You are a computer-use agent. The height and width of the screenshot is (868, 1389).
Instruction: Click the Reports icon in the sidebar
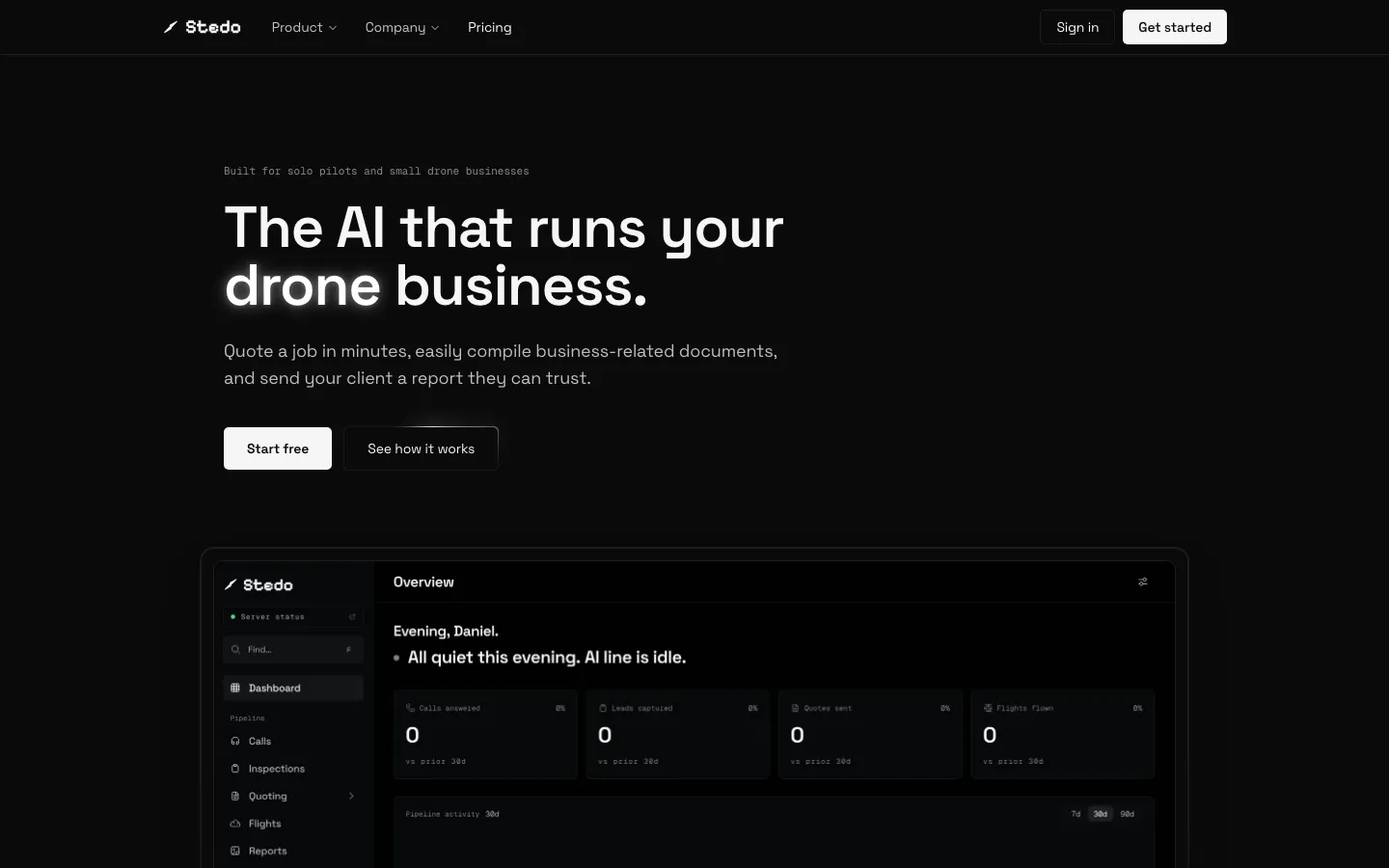click(x=235, y=851)
